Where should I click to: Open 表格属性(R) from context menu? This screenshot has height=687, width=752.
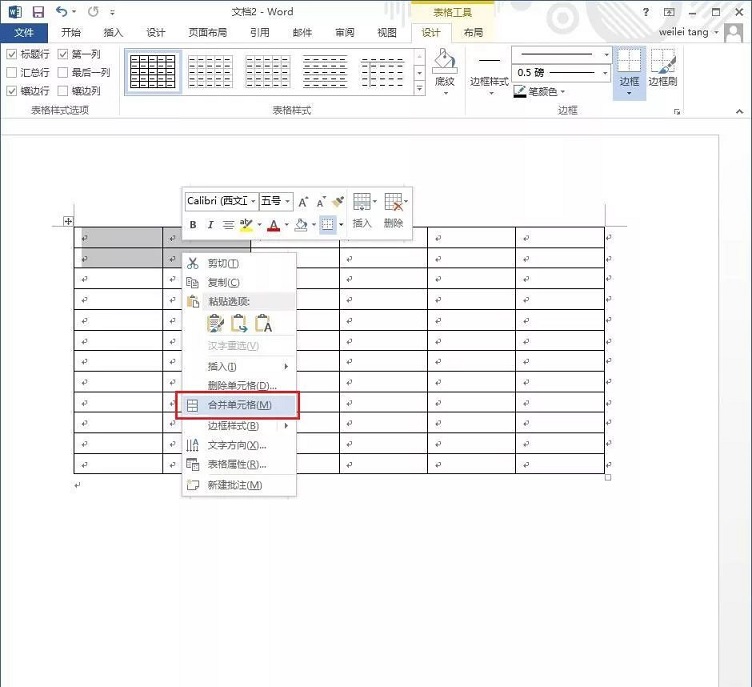(x=236, y=464)
